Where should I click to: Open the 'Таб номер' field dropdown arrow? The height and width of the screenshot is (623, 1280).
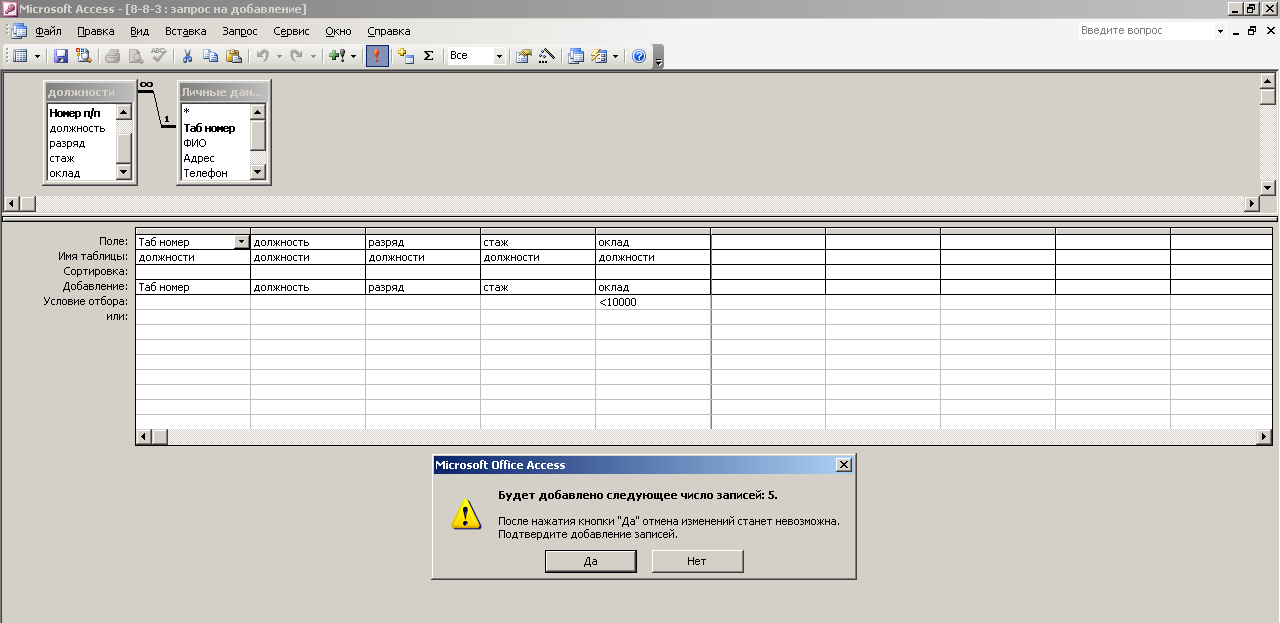[x=241, y=242]
